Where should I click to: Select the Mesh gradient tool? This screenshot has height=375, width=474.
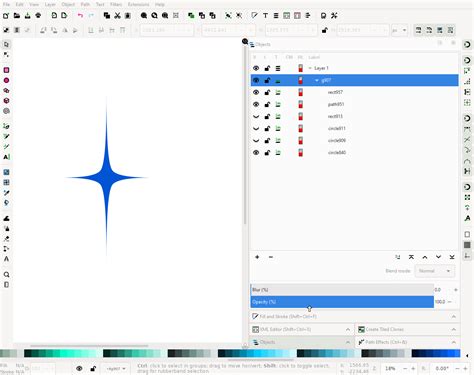tap(6, 182)
